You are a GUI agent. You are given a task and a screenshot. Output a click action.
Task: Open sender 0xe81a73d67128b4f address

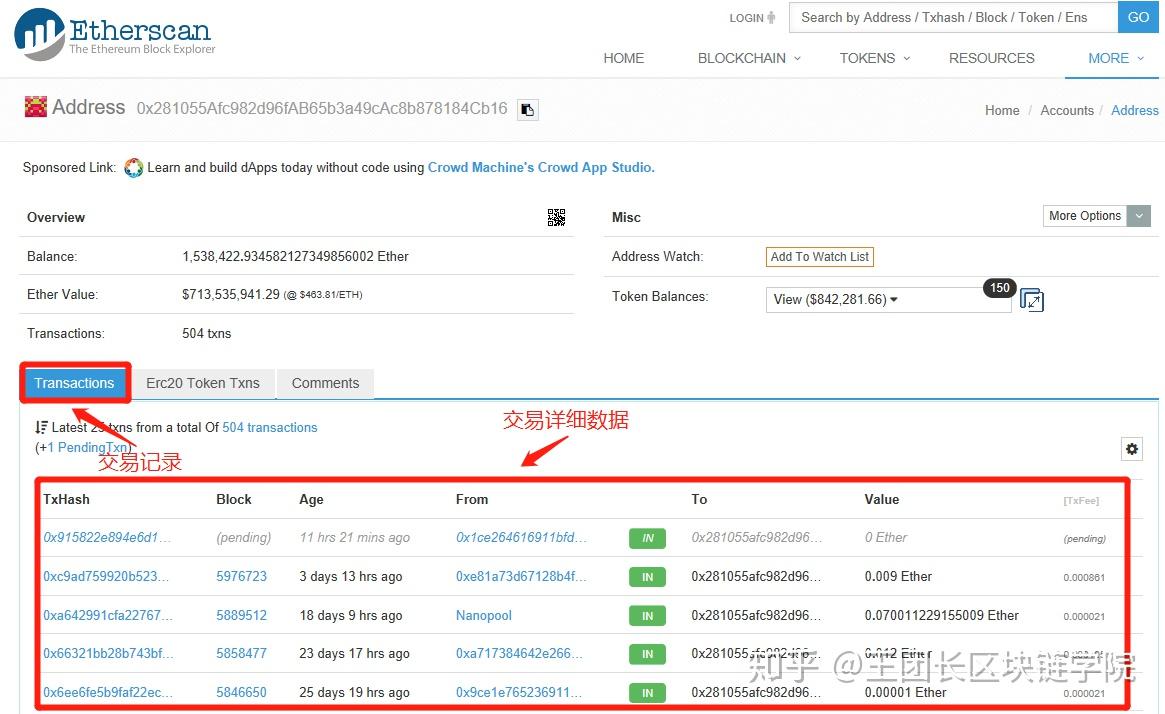pos(521,576)
